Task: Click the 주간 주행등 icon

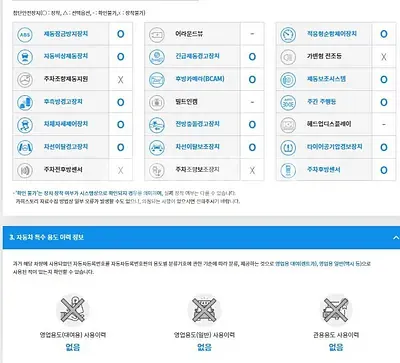Action: [288, 103]
